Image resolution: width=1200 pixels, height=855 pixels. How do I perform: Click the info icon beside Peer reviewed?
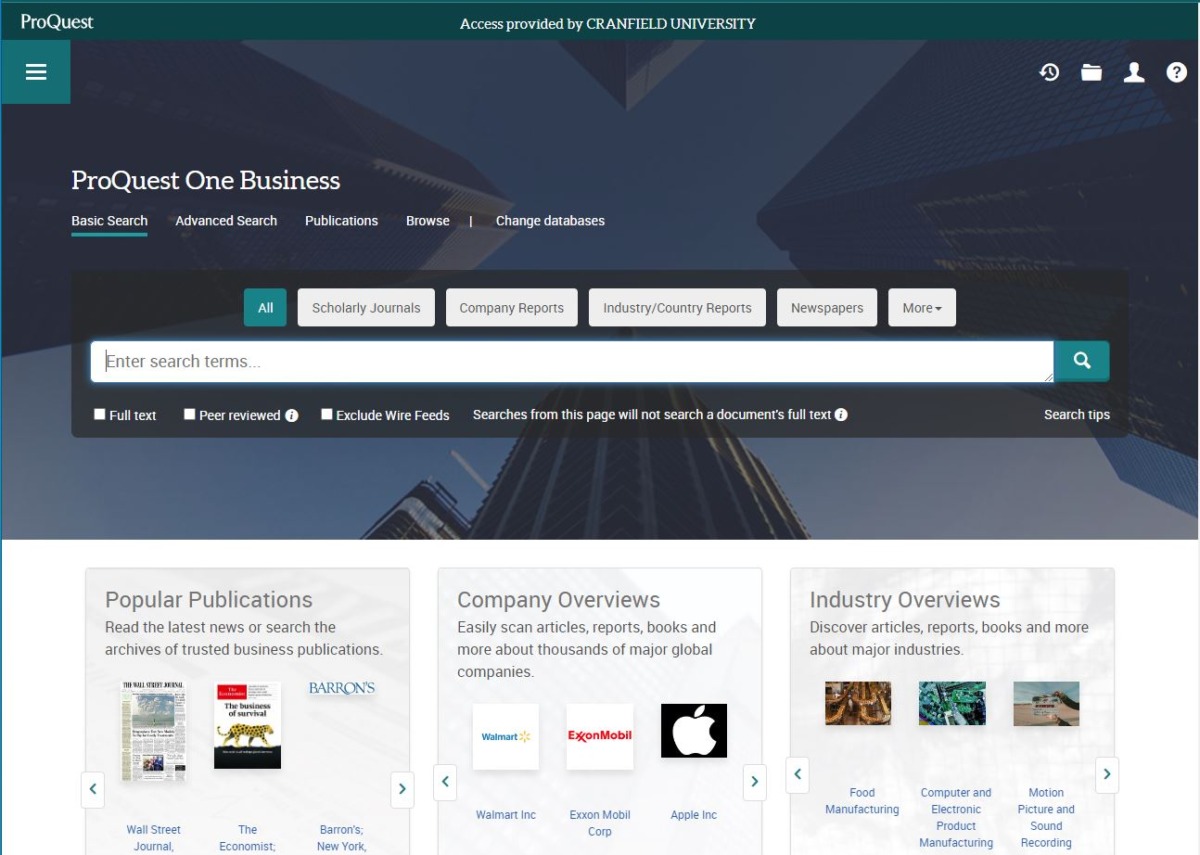pos(291,414)
